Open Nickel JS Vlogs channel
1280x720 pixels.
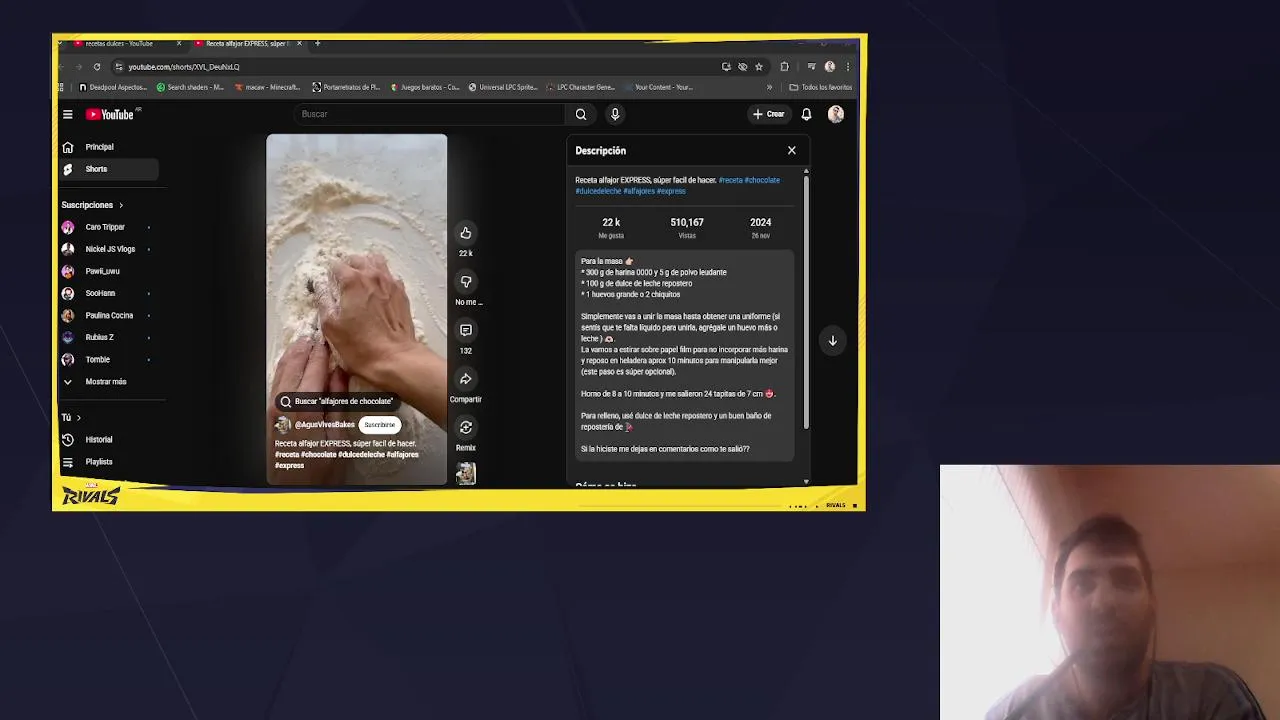point(107,249)
